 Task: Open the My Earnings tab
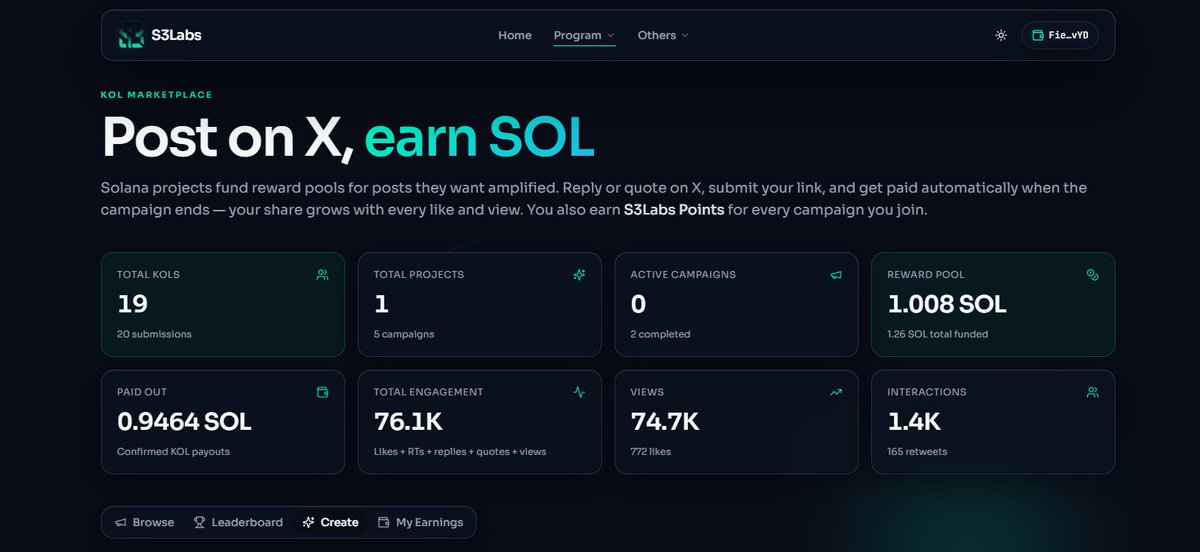point(421,522)
